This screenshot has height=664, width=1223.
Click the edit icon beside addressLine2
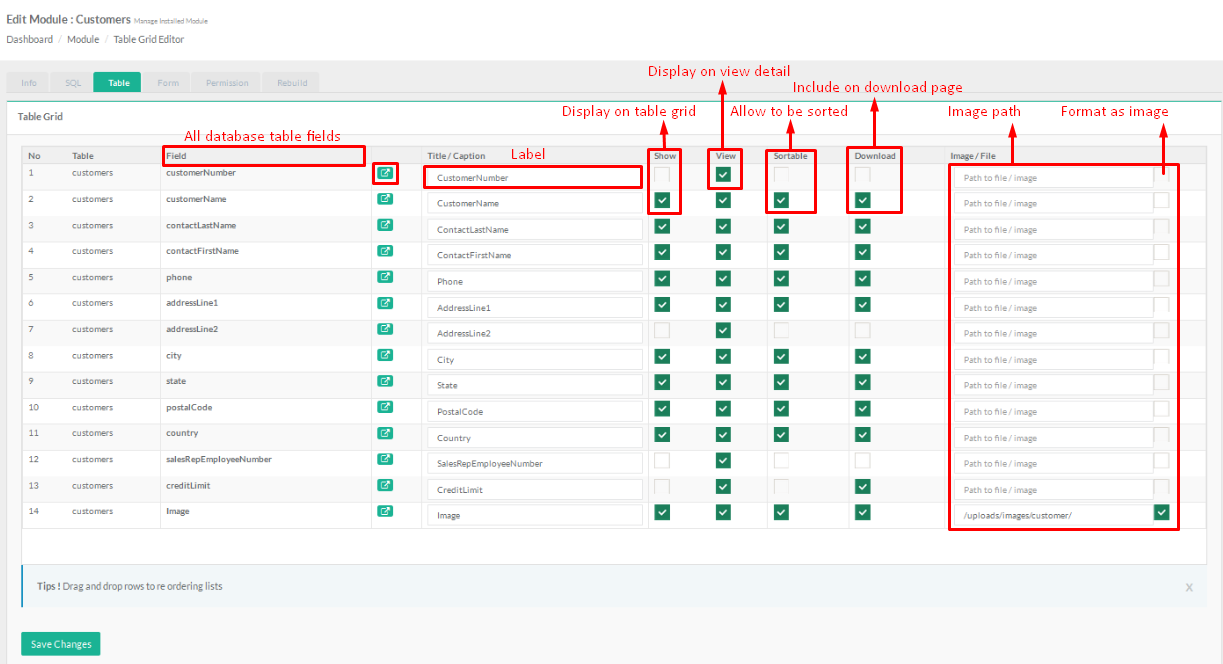point(385,329)
